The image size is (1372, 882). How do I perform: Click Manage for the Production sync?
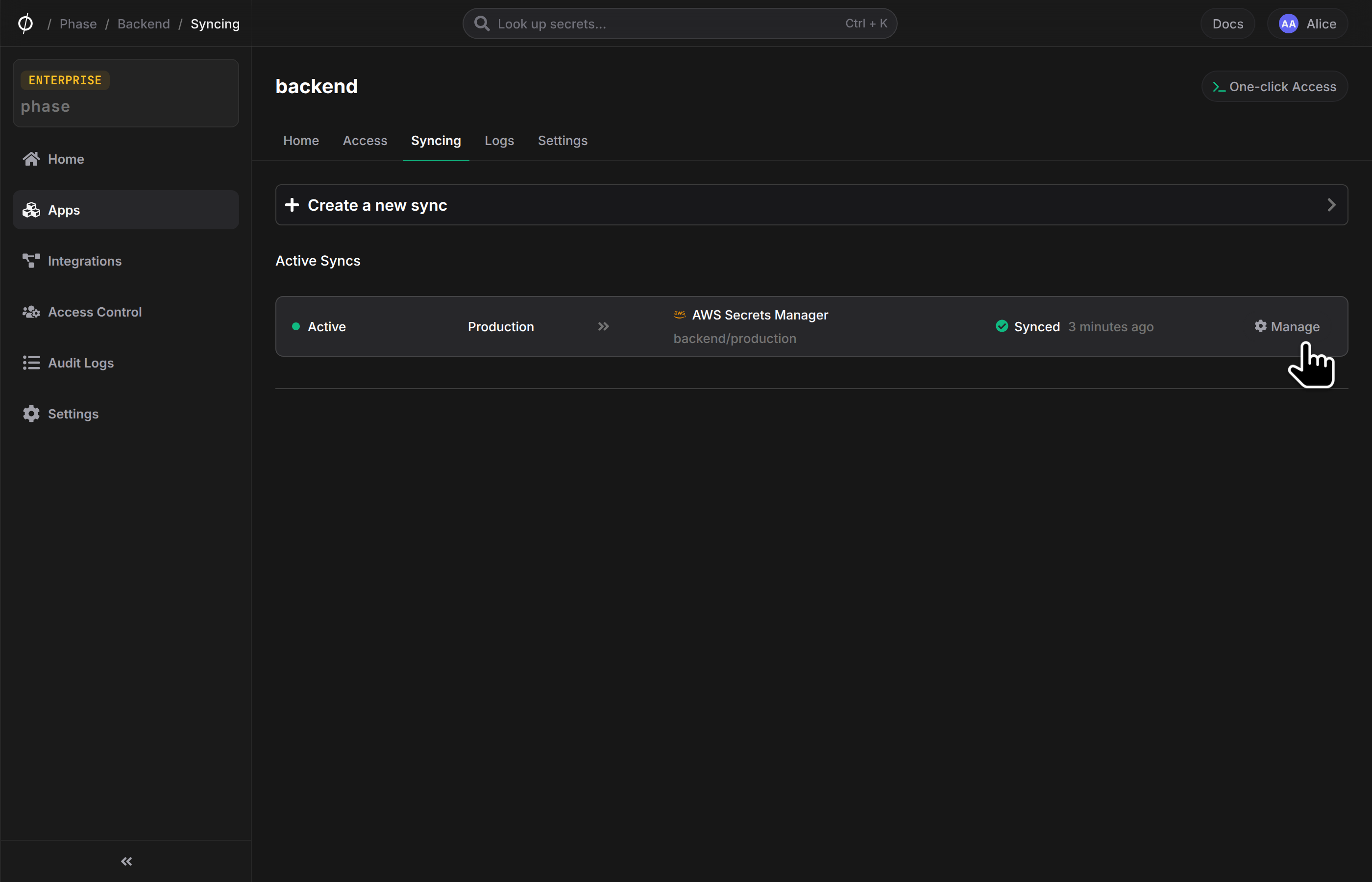point(1287,326)
